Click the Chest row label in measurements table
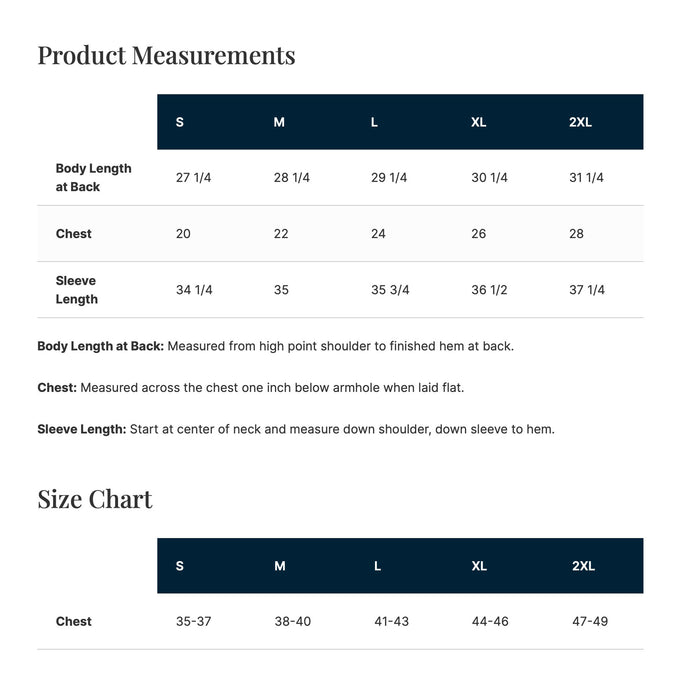 [74, 233]
